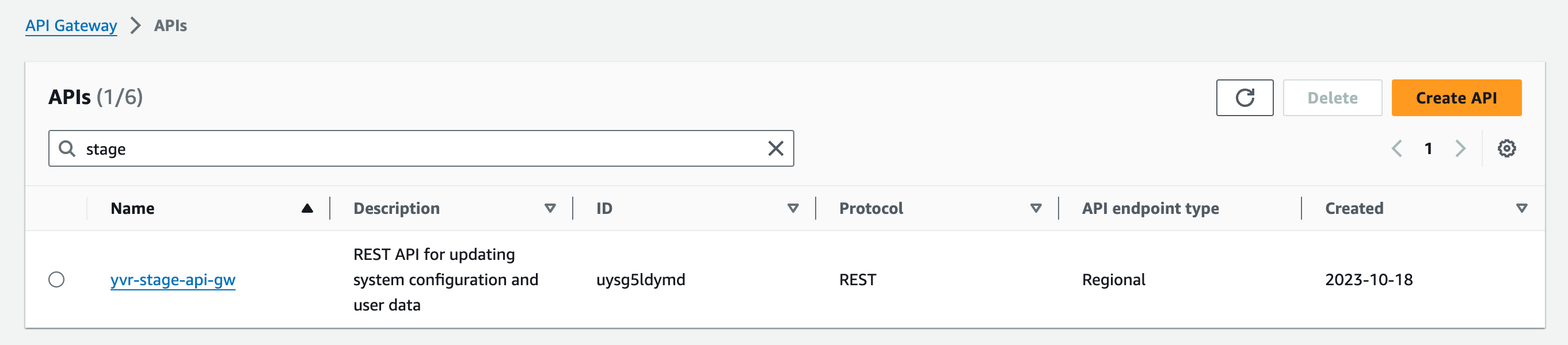Click the refresh APIs icon button
The image size is (1568, 345).
point(1244,97)
